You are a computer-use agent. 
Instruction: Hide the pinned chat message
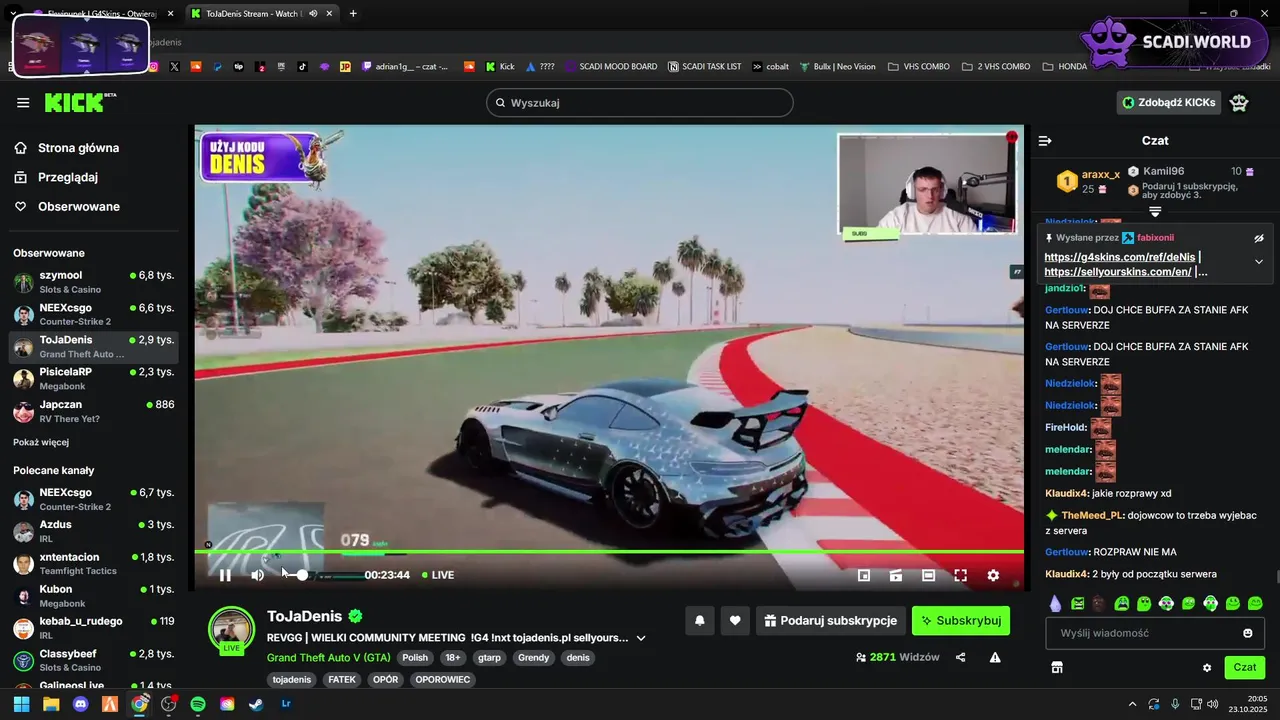point(1259,238)
